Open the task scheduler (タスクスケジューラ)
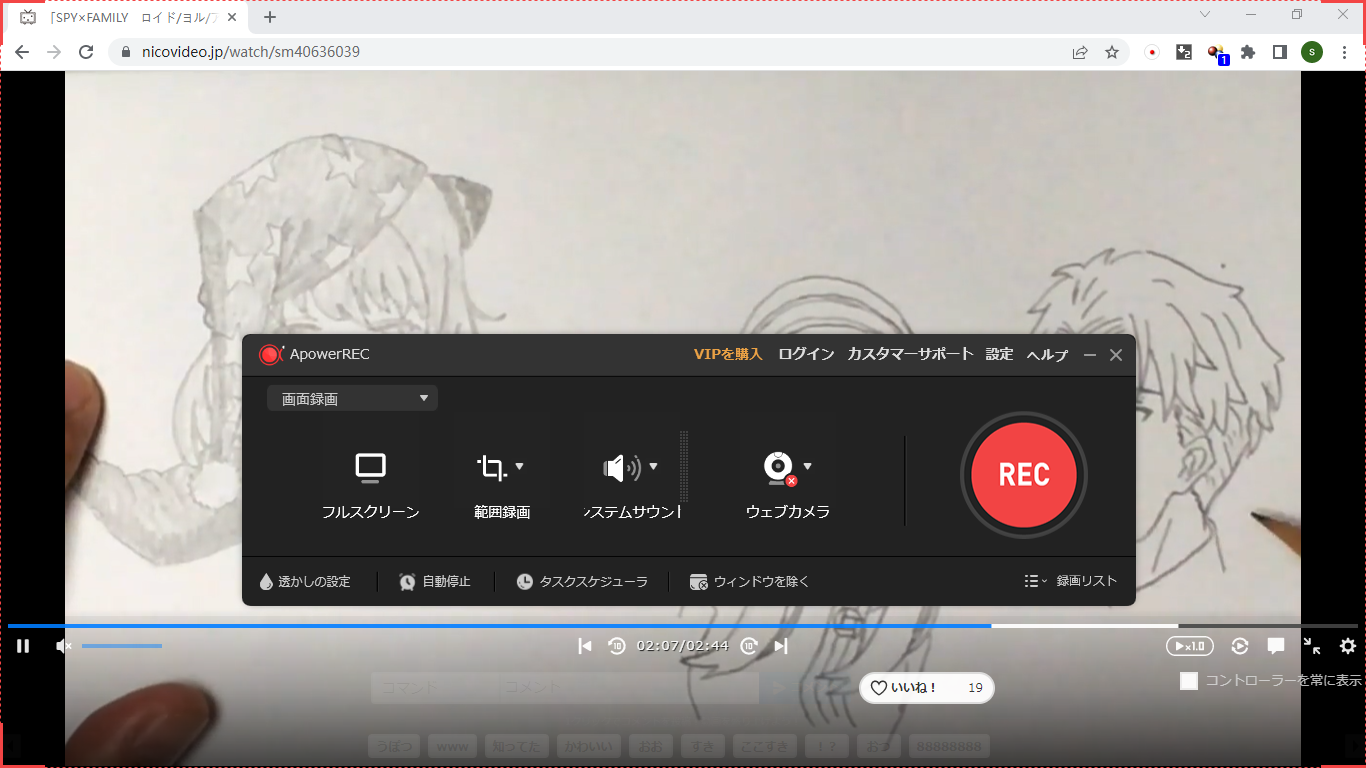1366x768 pixels. tap(582, 581)
